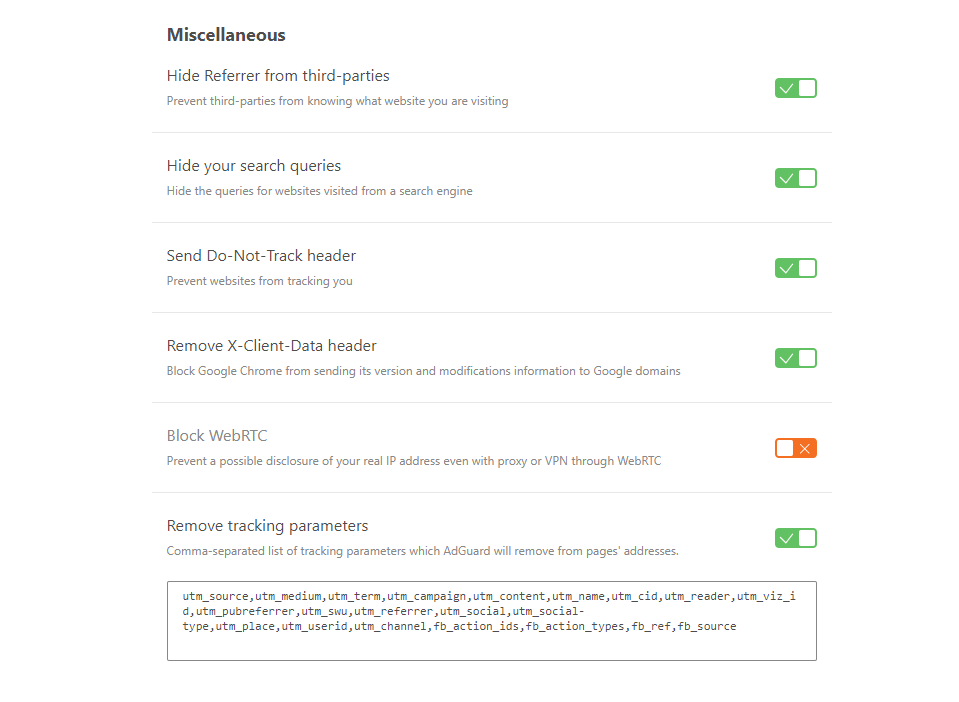Viewport: 959px width, 702px height.
Task: Click the Miscellaneous section heading
Action: (x=226, y=35)
